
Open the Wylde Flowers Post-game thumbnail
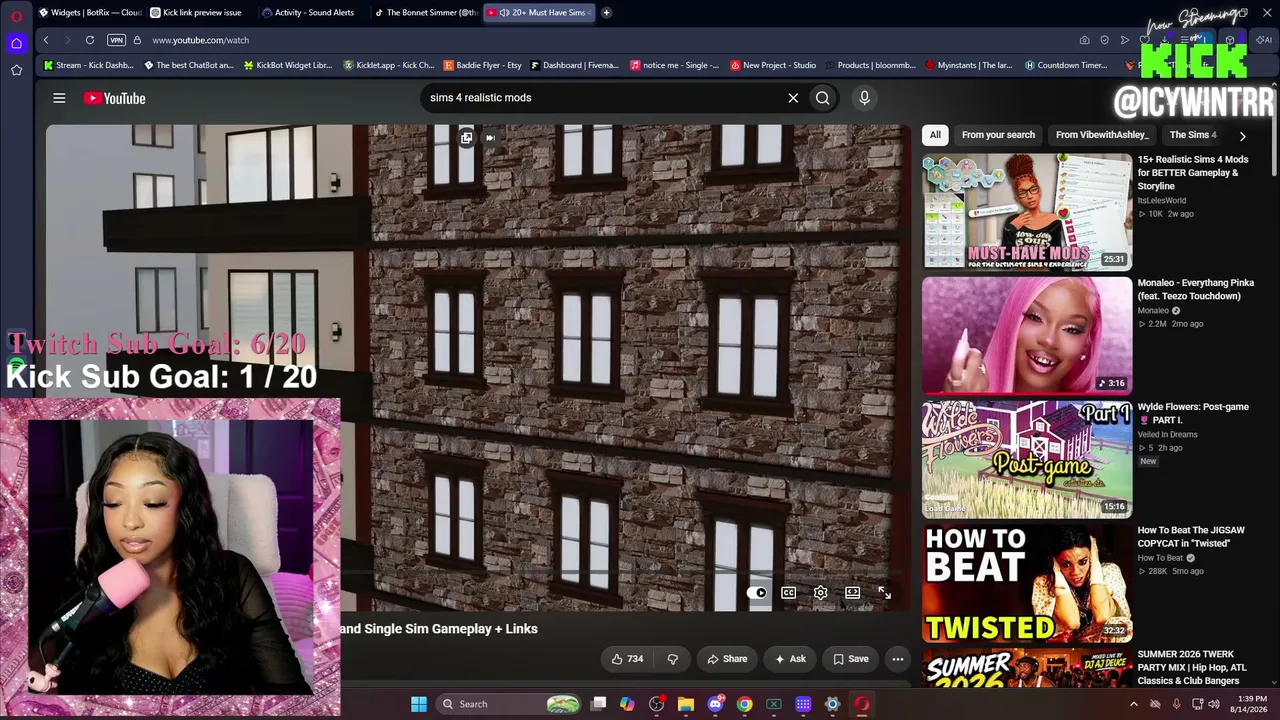pyautogui.click(x=1027, y=459)
